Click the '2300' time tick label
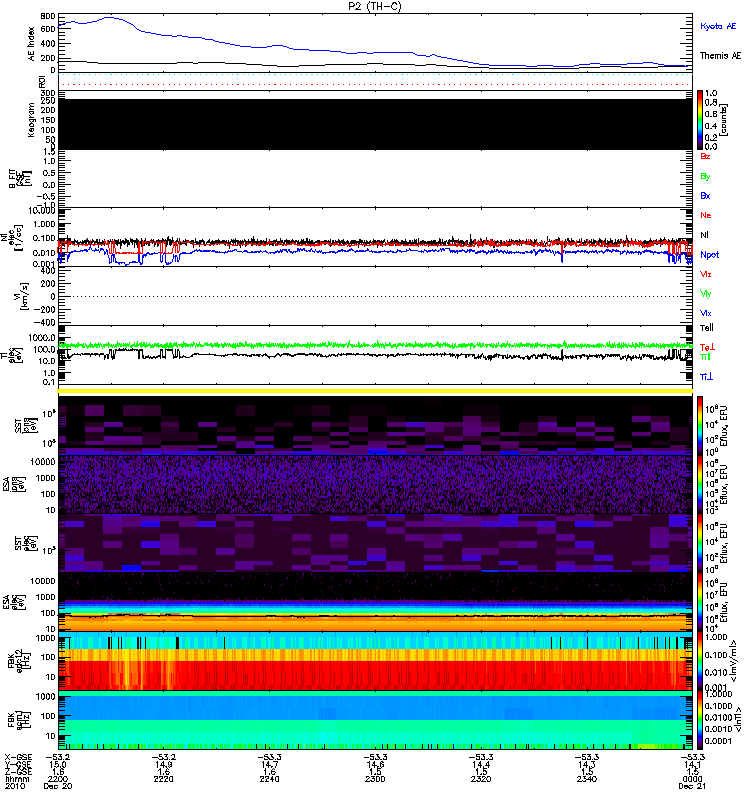Viewport: 750px width, 800px height. point(375,779)
